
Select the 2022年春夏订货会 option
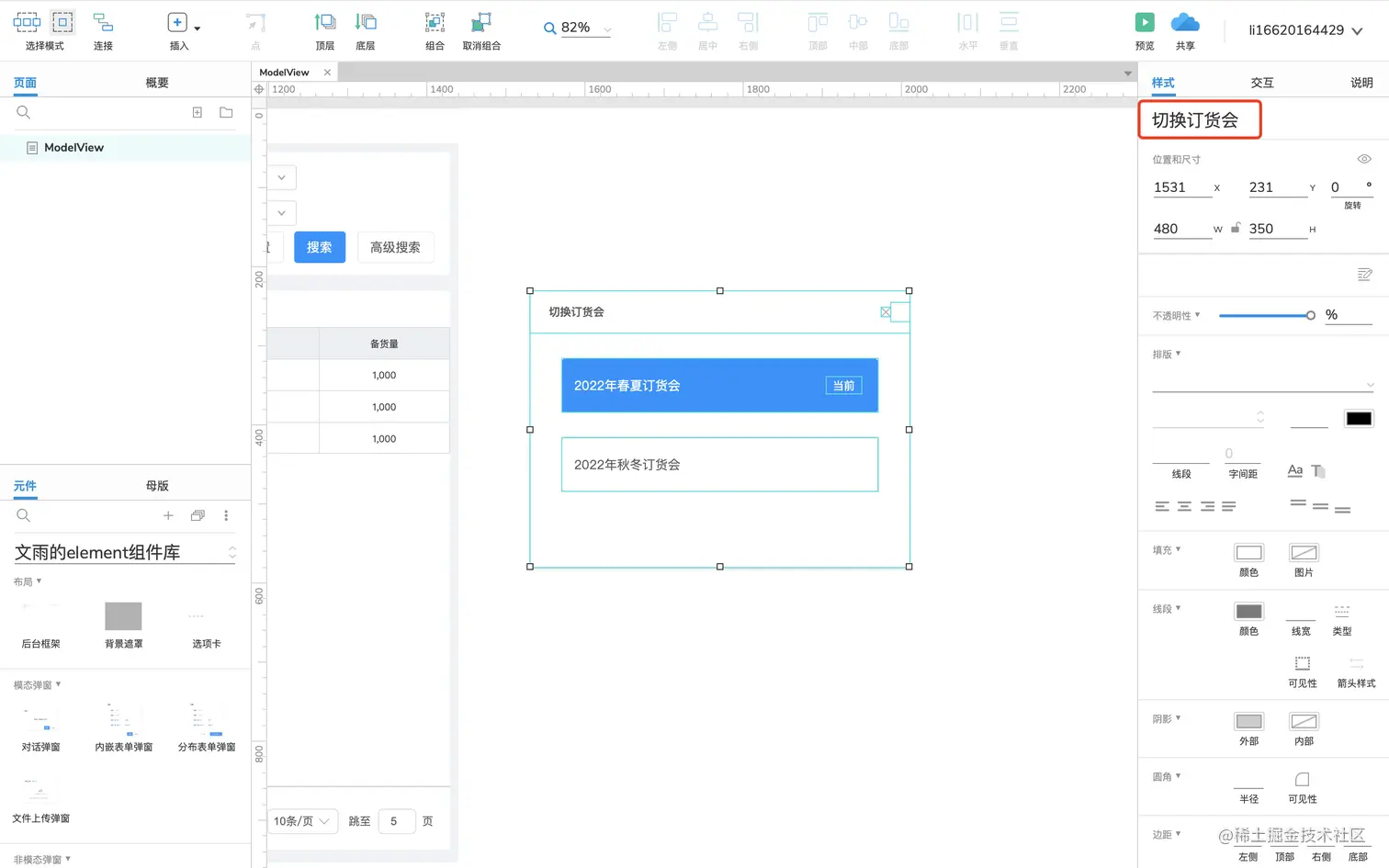(719, 385)
